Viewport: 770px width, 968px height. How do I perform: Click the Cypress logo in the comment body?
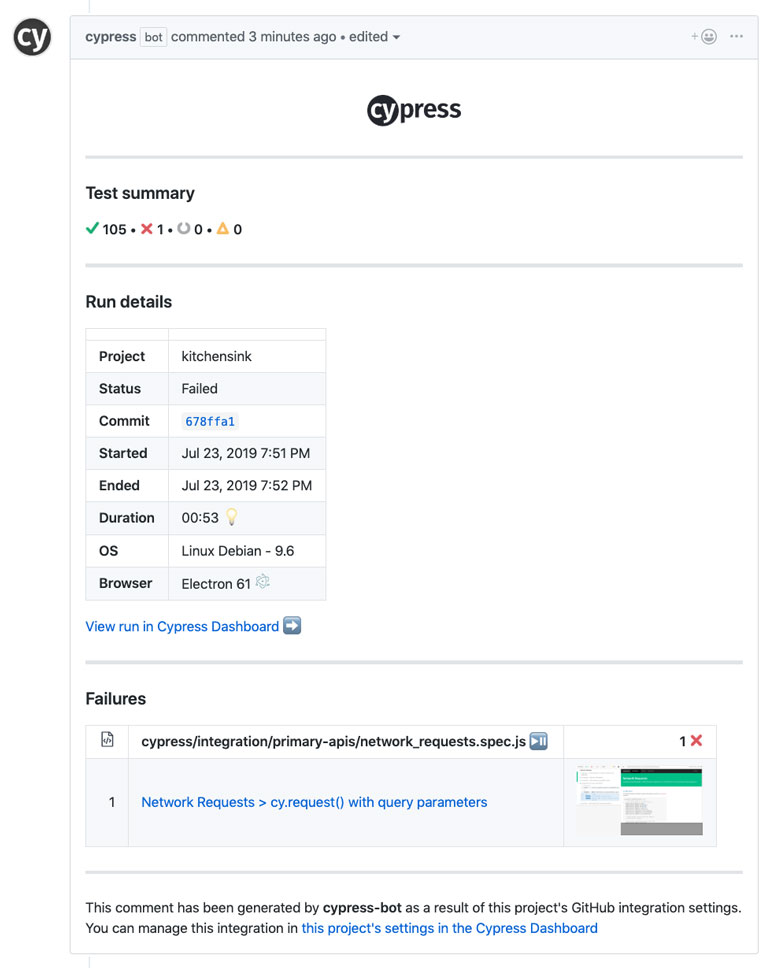tap(413, 109)
